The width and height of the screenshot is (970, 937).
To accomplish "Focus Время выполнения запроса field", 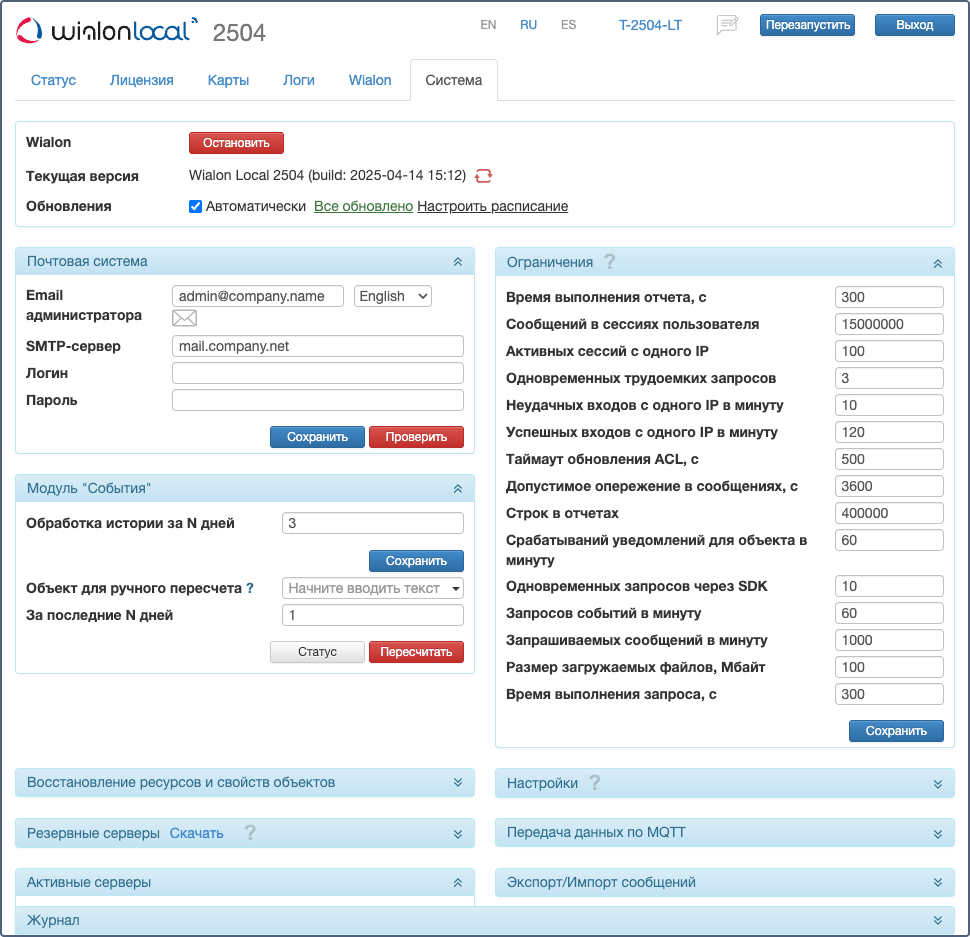I will pos(889,695).
